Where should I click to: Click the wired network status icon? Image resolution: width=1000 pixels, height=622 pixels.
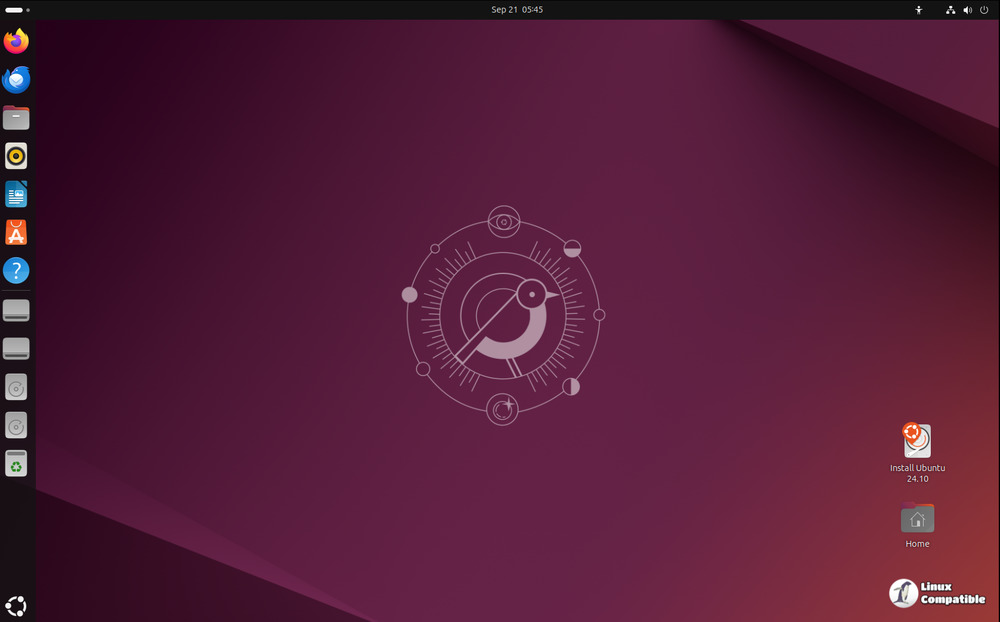pos(950,10)
